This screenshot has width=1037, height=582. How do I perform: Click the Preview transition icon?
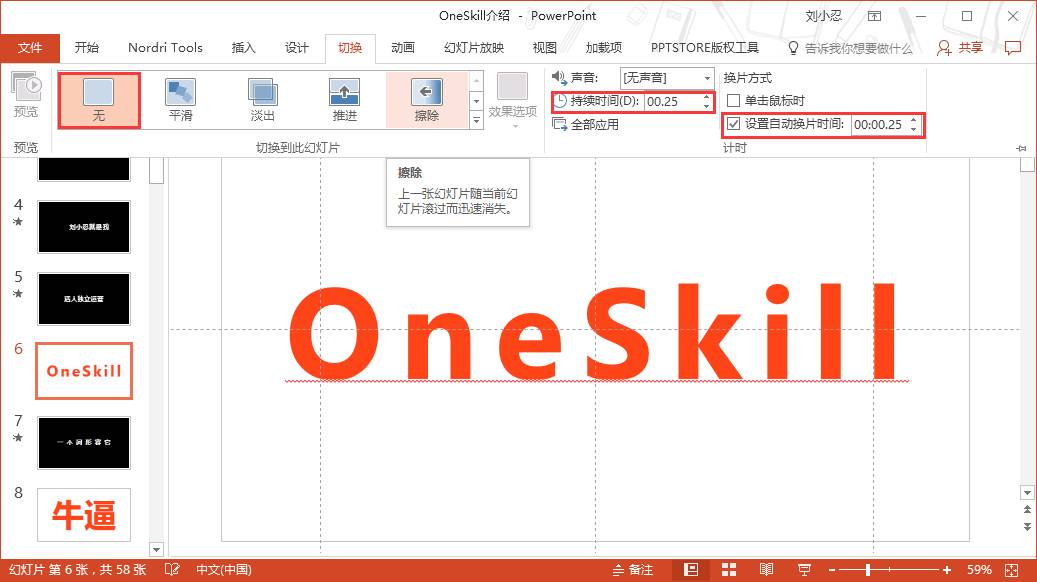click(26, 88)
